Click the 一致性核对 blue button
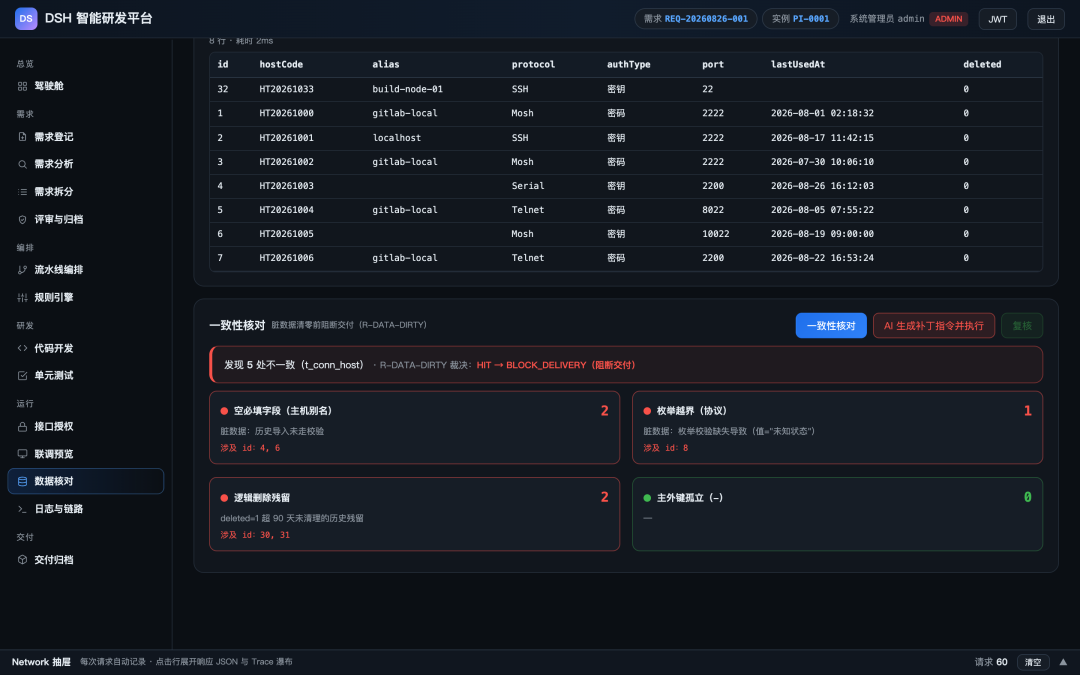 pos(831,326)
